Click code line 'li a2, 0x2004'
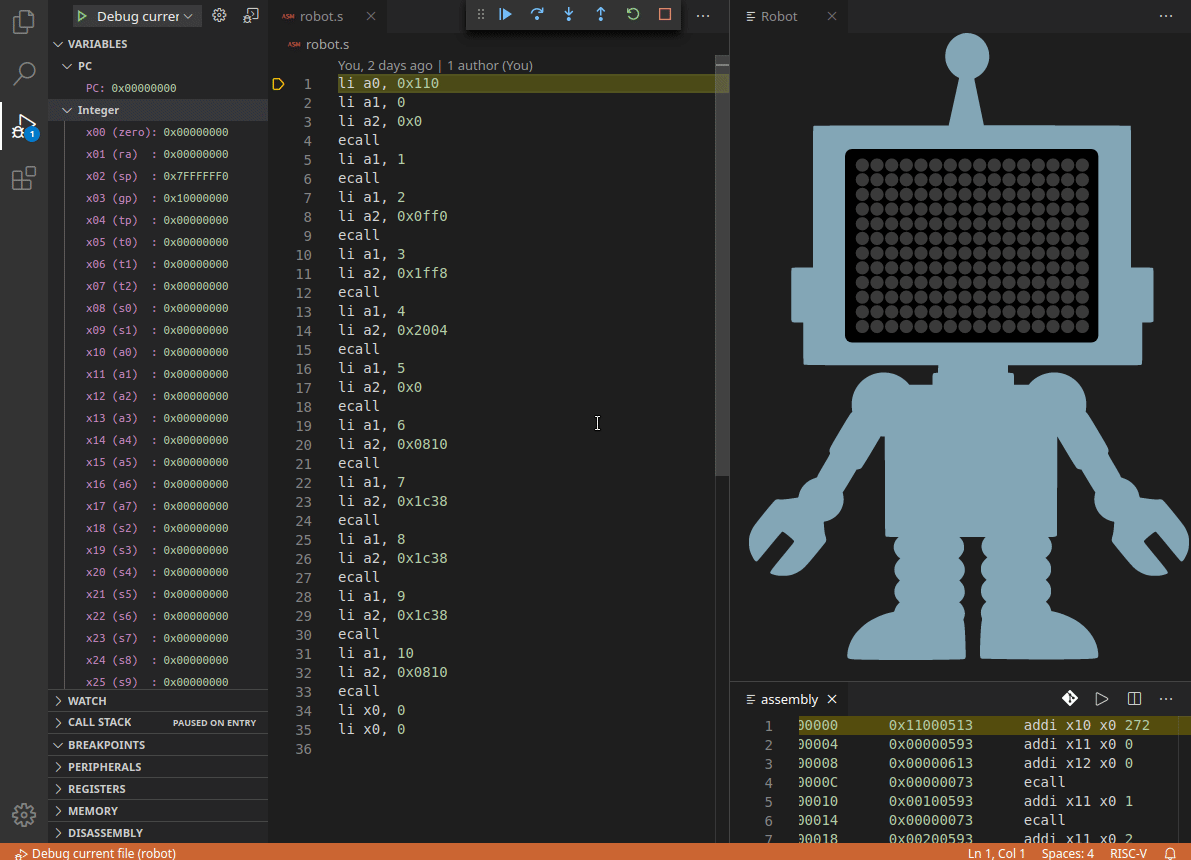The width and height of the screenshot is (1191, 860). pos(393,330)
